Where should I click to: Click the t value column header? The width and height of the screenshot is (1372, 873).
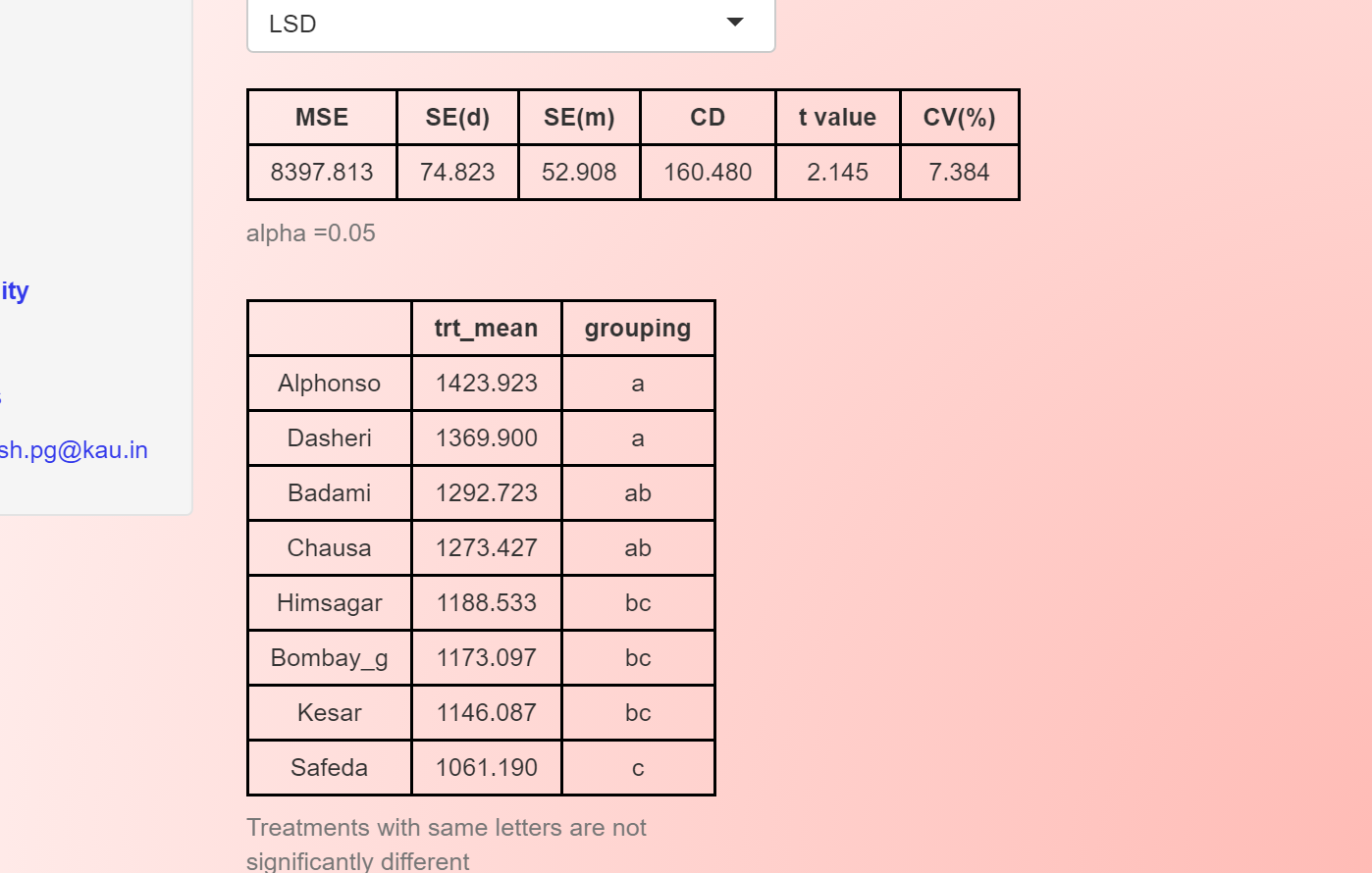coord(837,118)
